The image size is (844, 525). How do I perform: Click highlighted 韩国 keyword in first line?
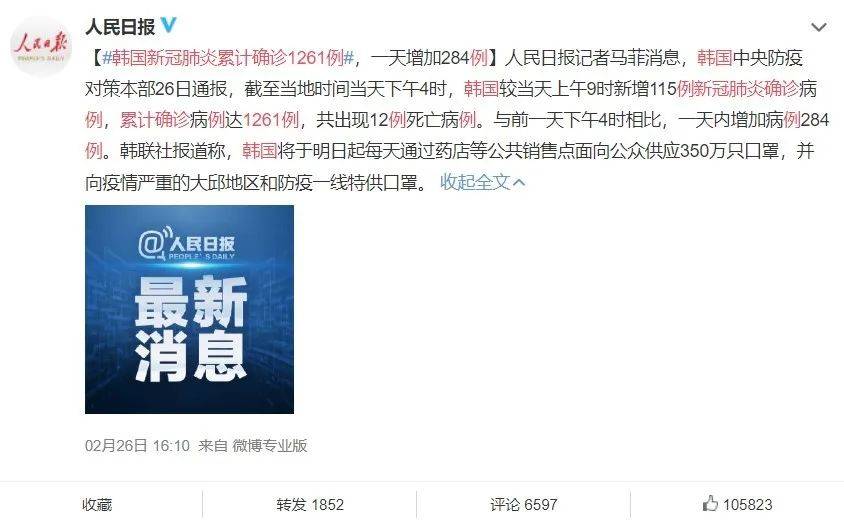[x=714, y=57]
